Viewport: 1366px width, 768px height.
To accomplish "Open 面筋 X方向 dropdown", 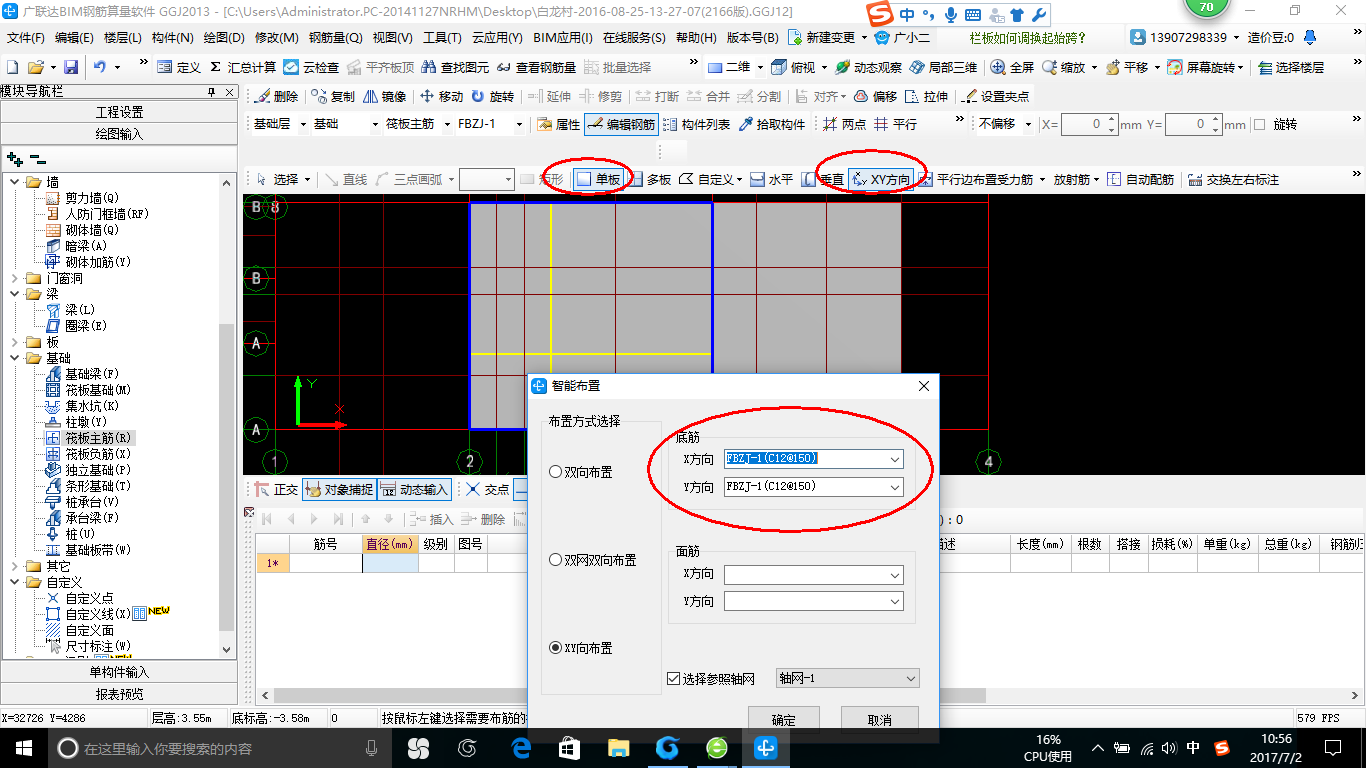I will (x=894, y=575).
